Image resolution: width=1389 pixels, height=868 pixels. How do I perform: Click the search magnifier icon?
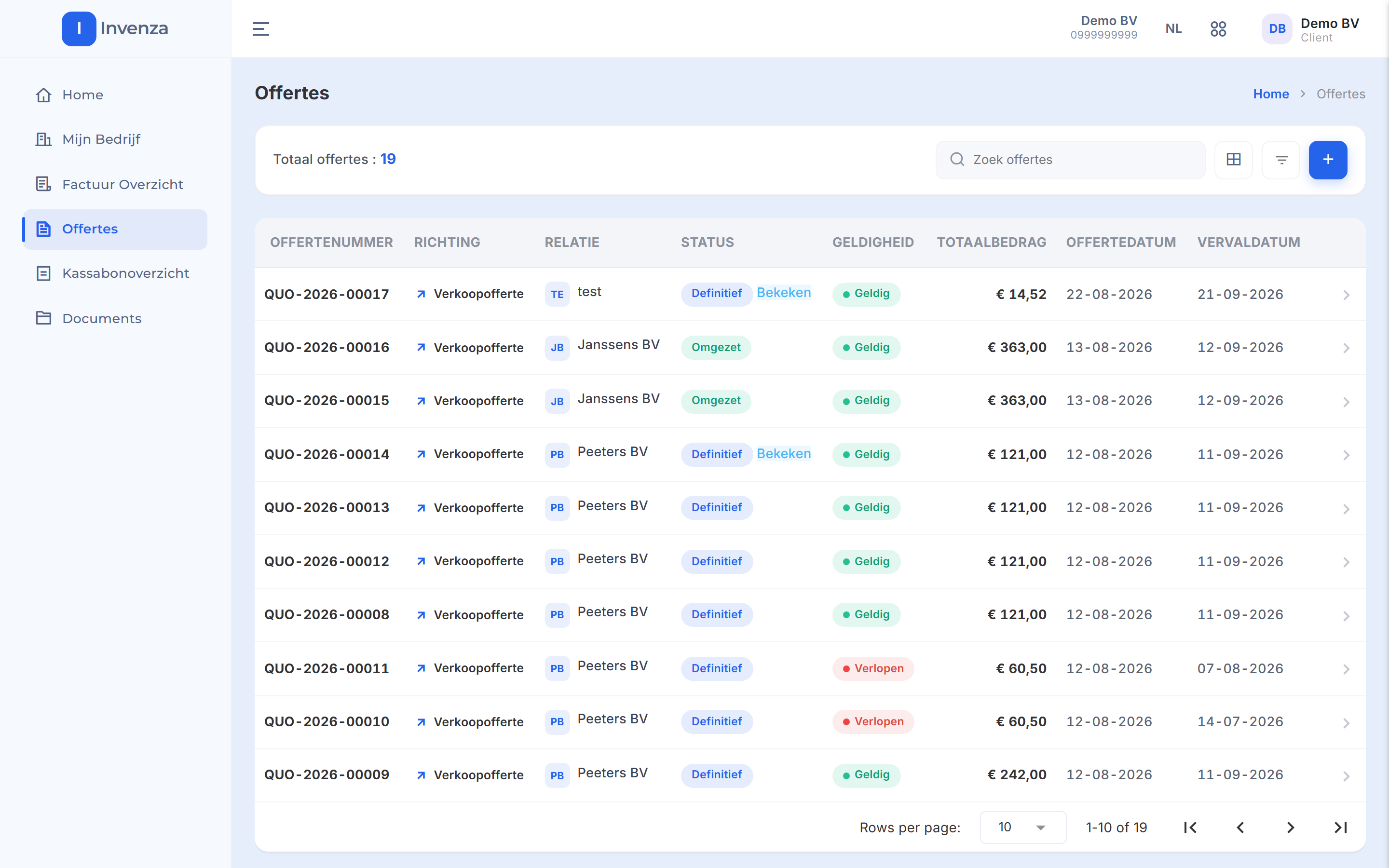pyautogui.click(x=957, y=160)
